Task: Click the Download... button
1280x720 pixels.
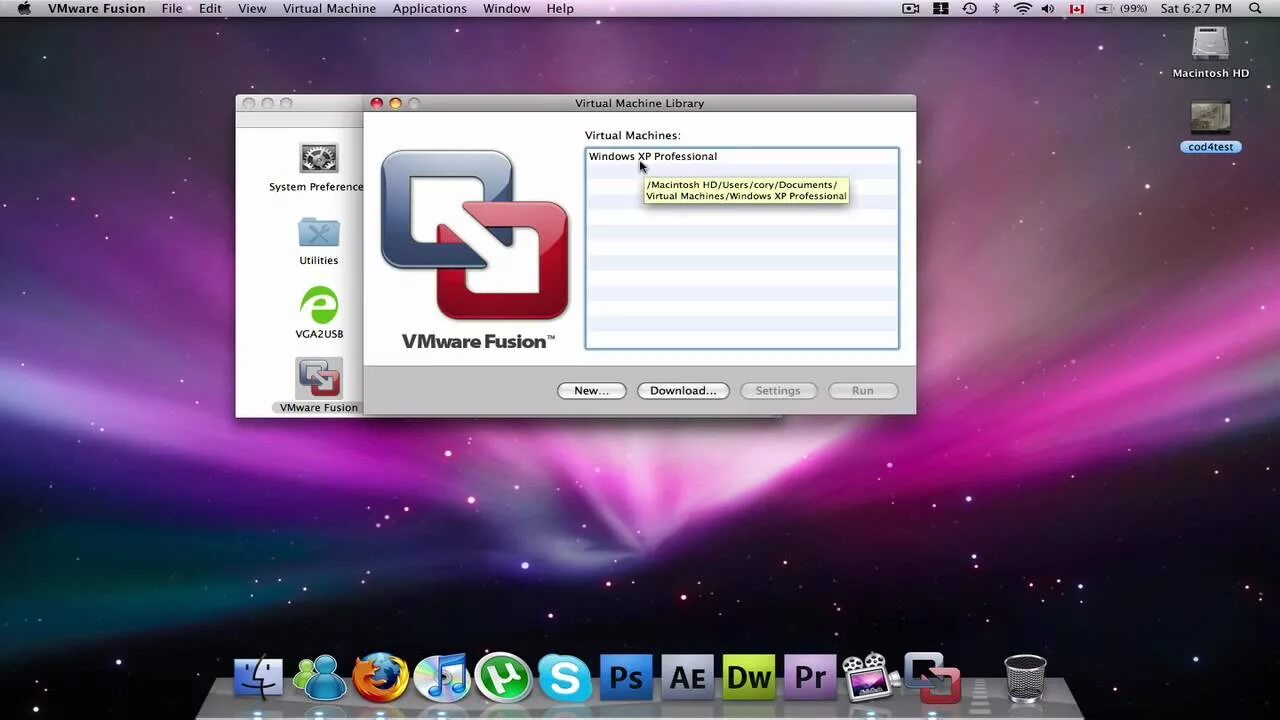Action: coord(683,391)
